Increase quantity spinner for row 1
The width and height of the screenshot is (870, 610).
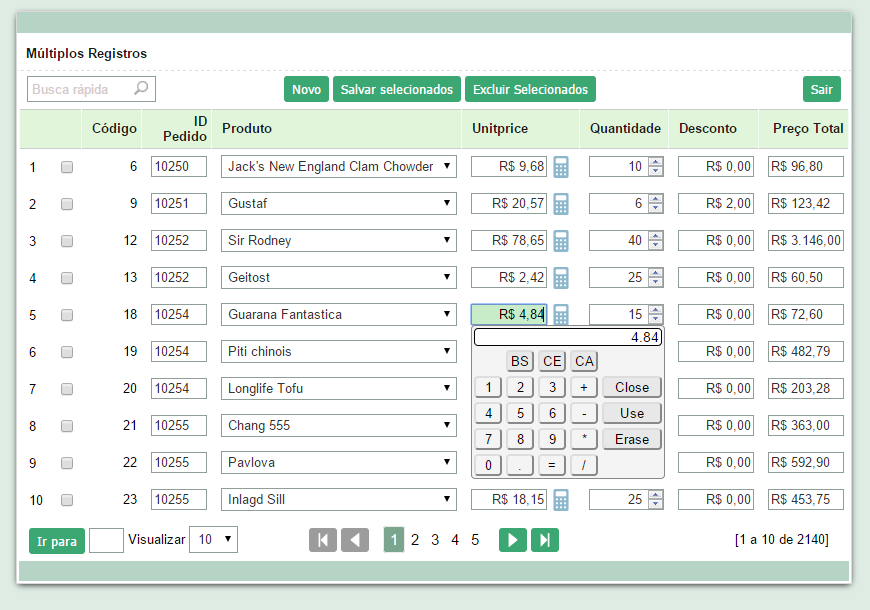point(655,162)
